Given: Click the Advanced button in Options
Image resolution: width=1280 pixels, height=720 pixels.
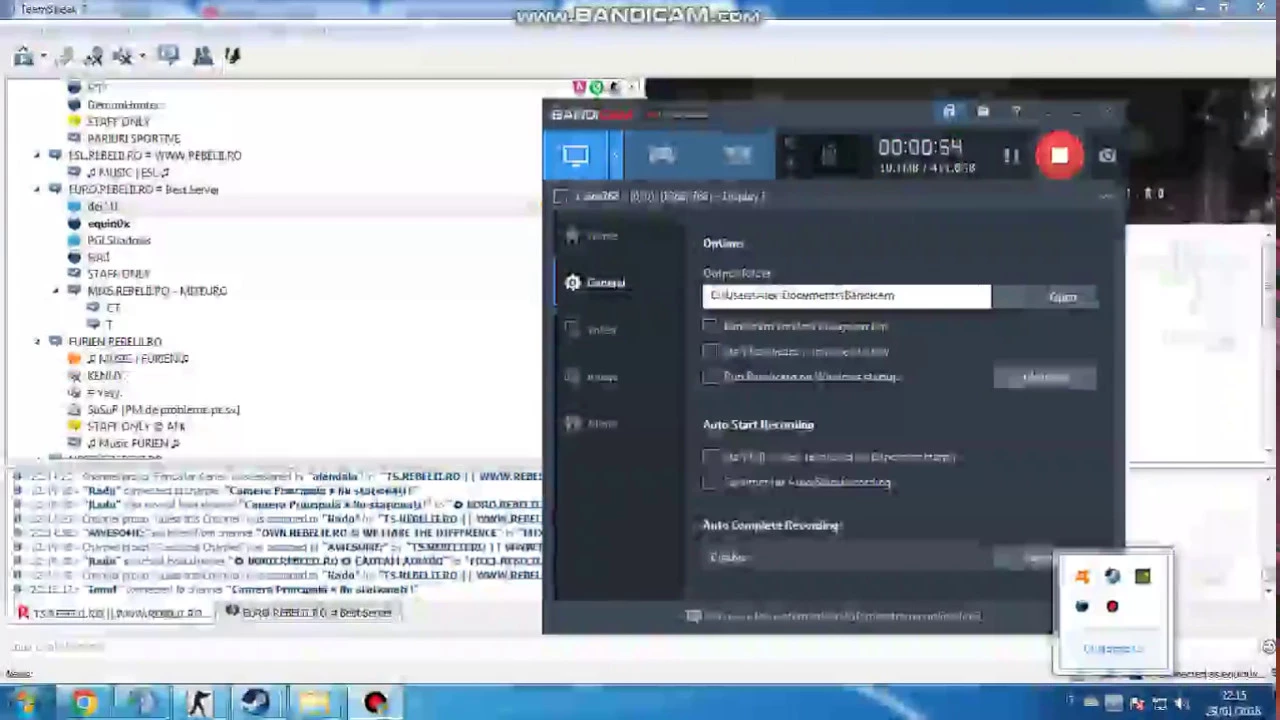Looking at the screenshot, I should (1046, 377).
